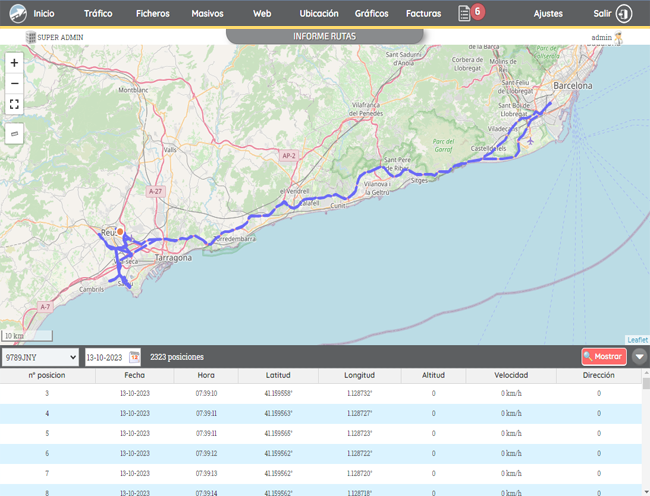
Task: Sort by nº posicion column header
Action: pyautogui.click(x=47, y=375)
